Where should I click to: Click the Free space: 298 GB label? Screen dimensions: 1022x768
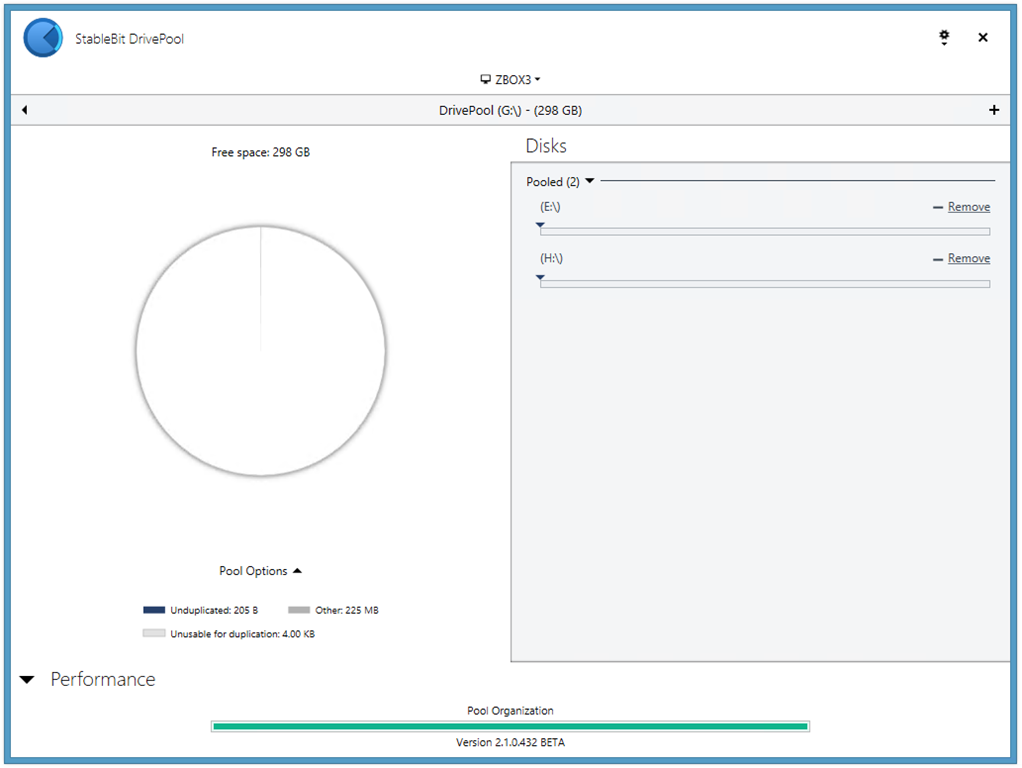coord(261,152)
